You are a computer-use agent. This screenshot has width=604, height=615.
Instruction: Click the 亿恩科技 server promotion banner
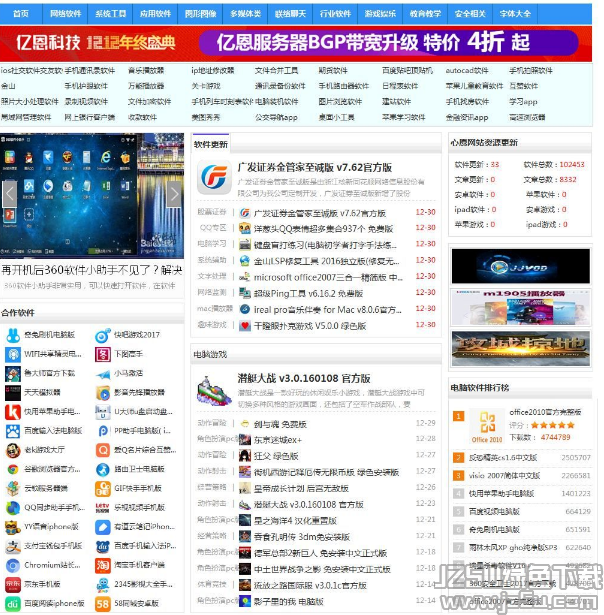296,43
